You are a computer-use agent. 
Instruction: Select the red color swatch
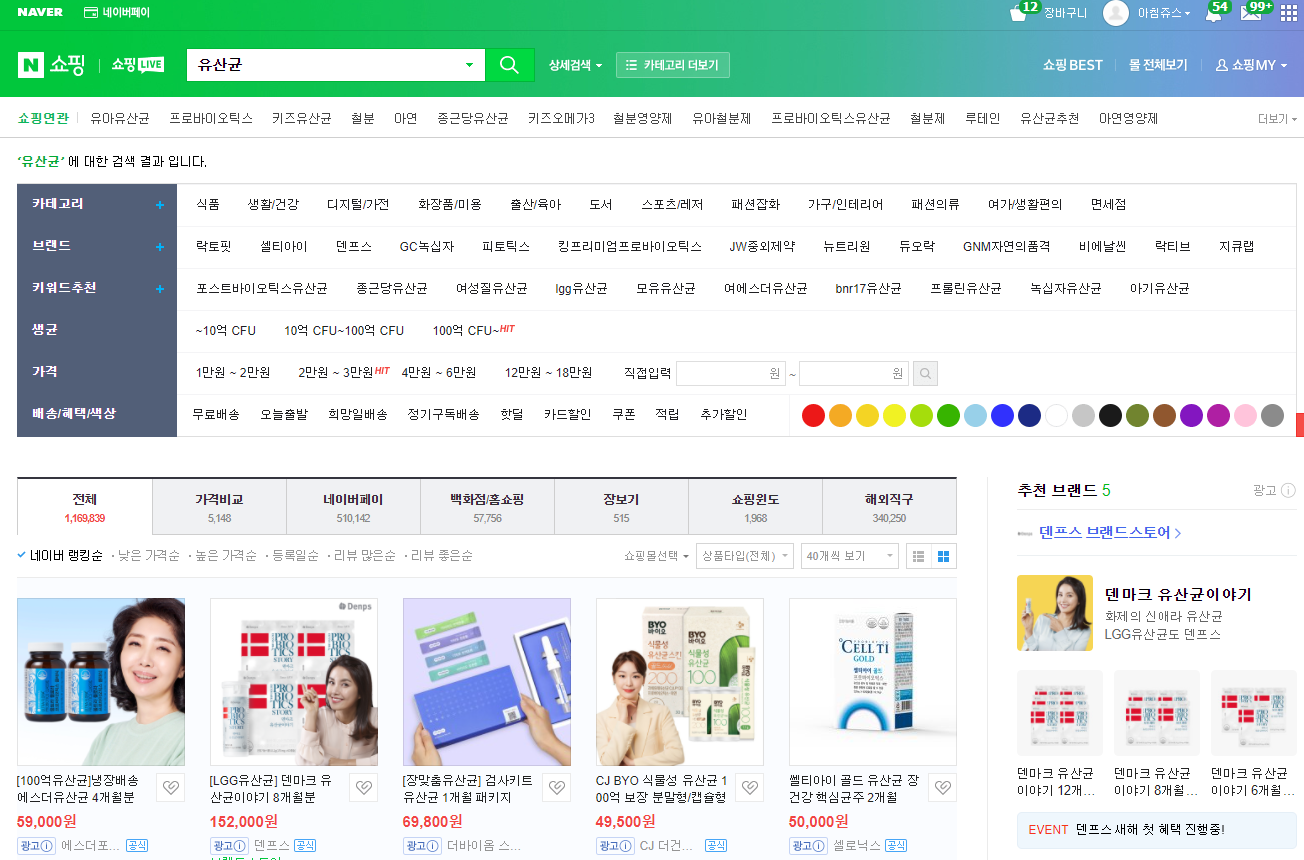pyautogui.click(x=813, y=415)
